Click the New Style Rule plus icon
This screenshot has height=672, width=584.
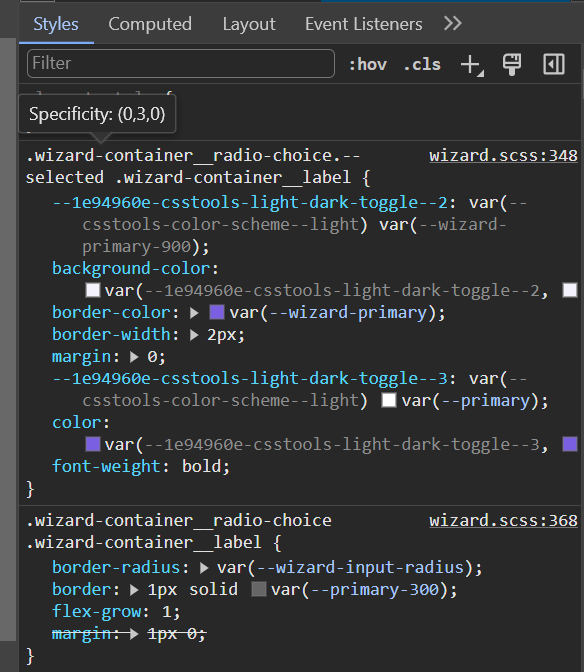coord(472,65)
